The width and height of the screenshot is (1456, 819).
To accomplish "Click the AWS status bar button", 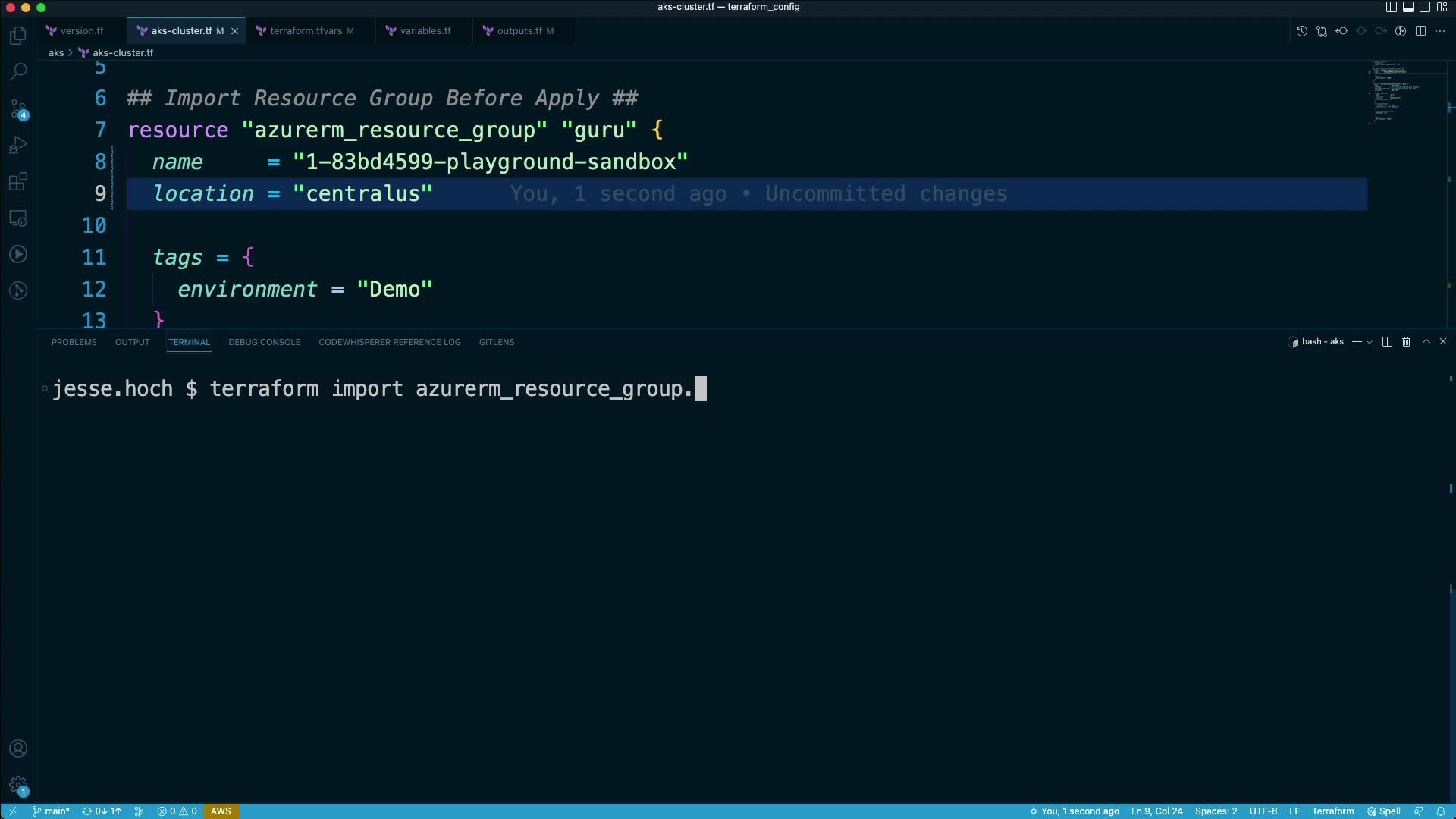I will pyautogui.click(x=221, y=811).
